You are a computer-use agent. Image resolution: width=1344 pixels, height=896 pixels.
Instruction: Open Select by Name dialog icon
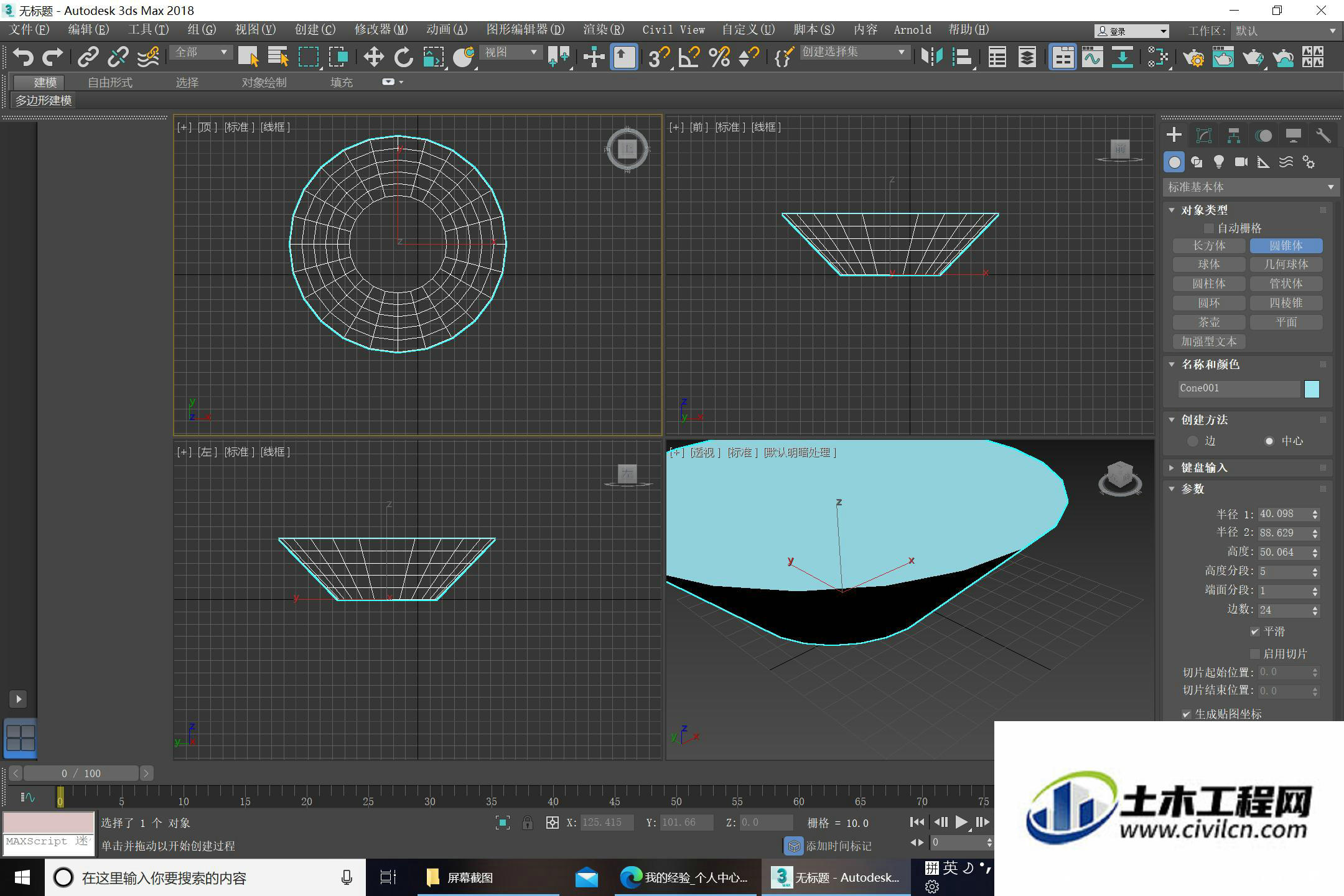[x=278, y=57]
